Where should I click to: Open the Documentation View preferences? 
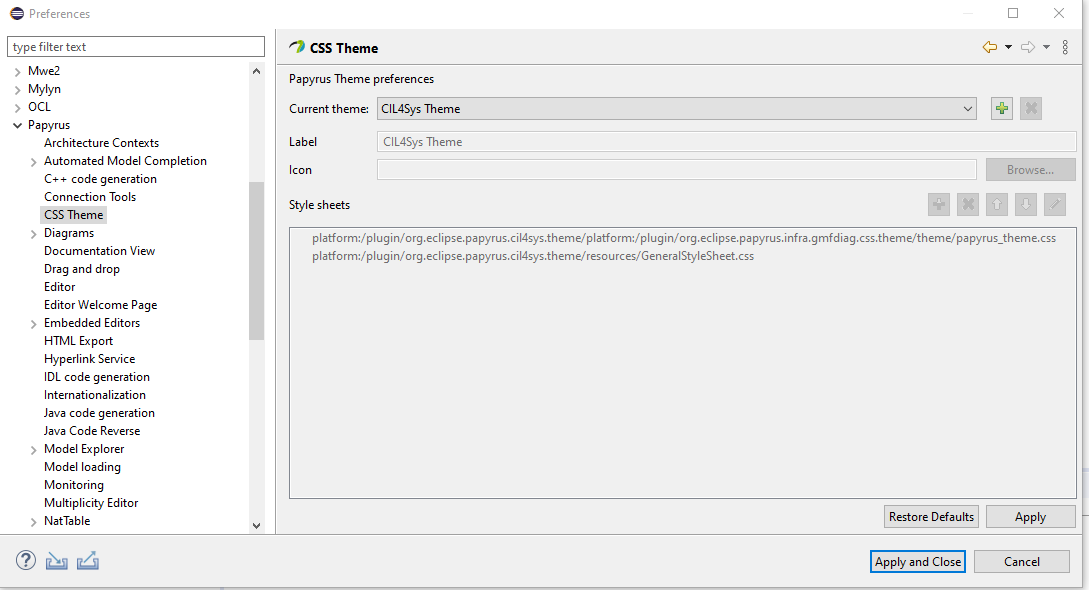point(99,251)
